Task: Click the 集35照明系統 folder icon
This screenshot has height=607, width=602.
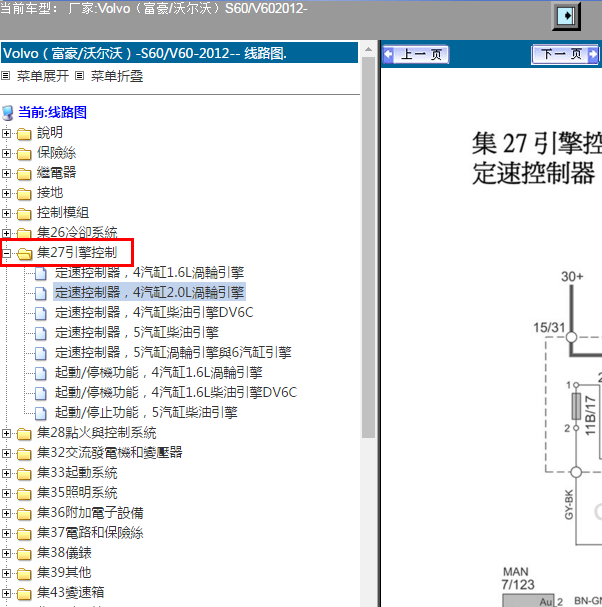Action: click(x=24, y=494)
